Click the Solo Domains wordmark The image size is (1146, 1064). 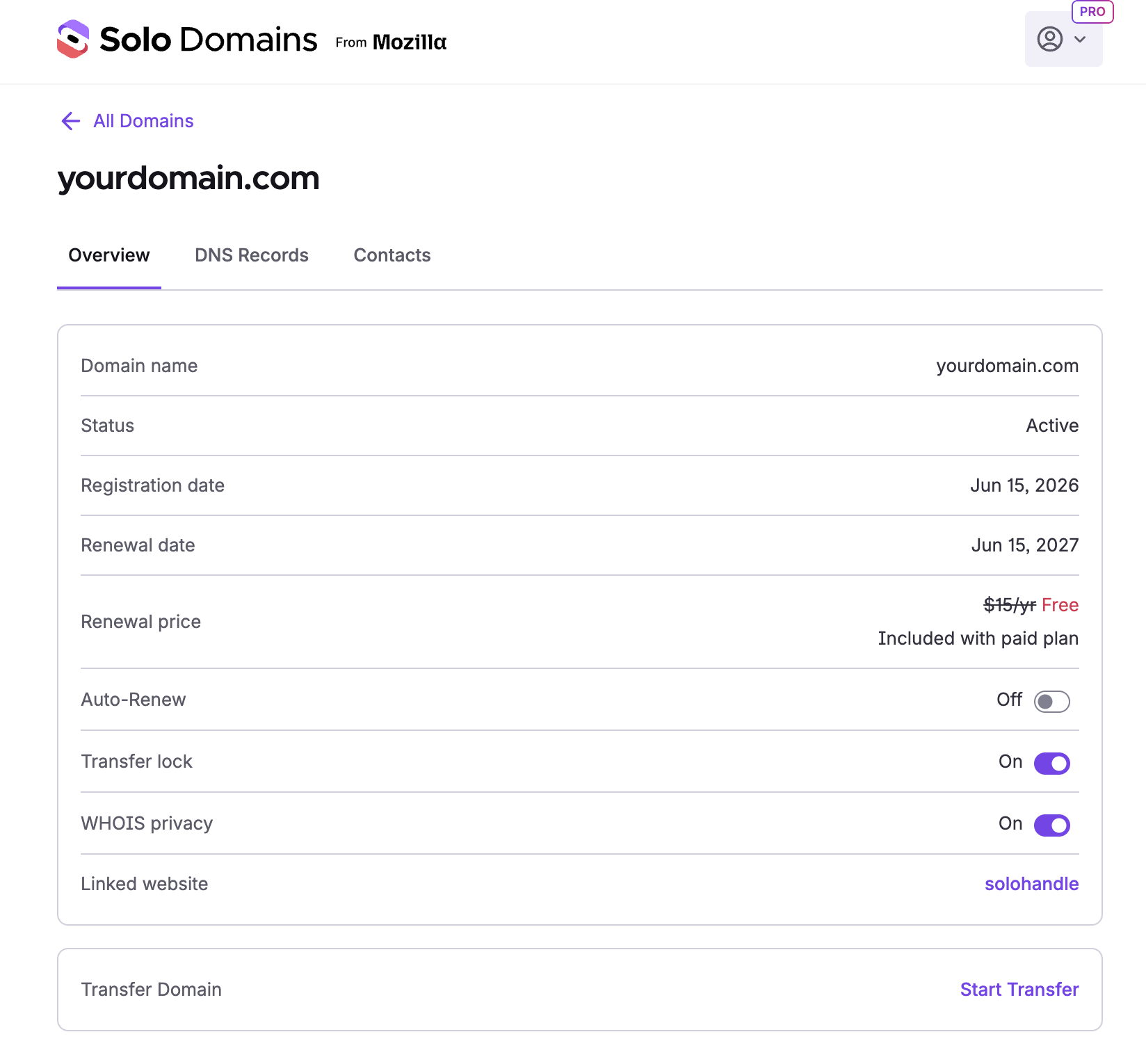pos(209,39)
